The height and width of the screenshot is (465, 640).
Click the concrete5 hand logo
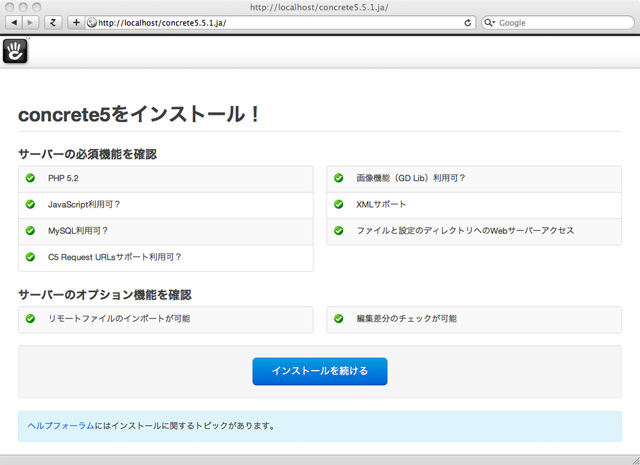pos(16,50)
